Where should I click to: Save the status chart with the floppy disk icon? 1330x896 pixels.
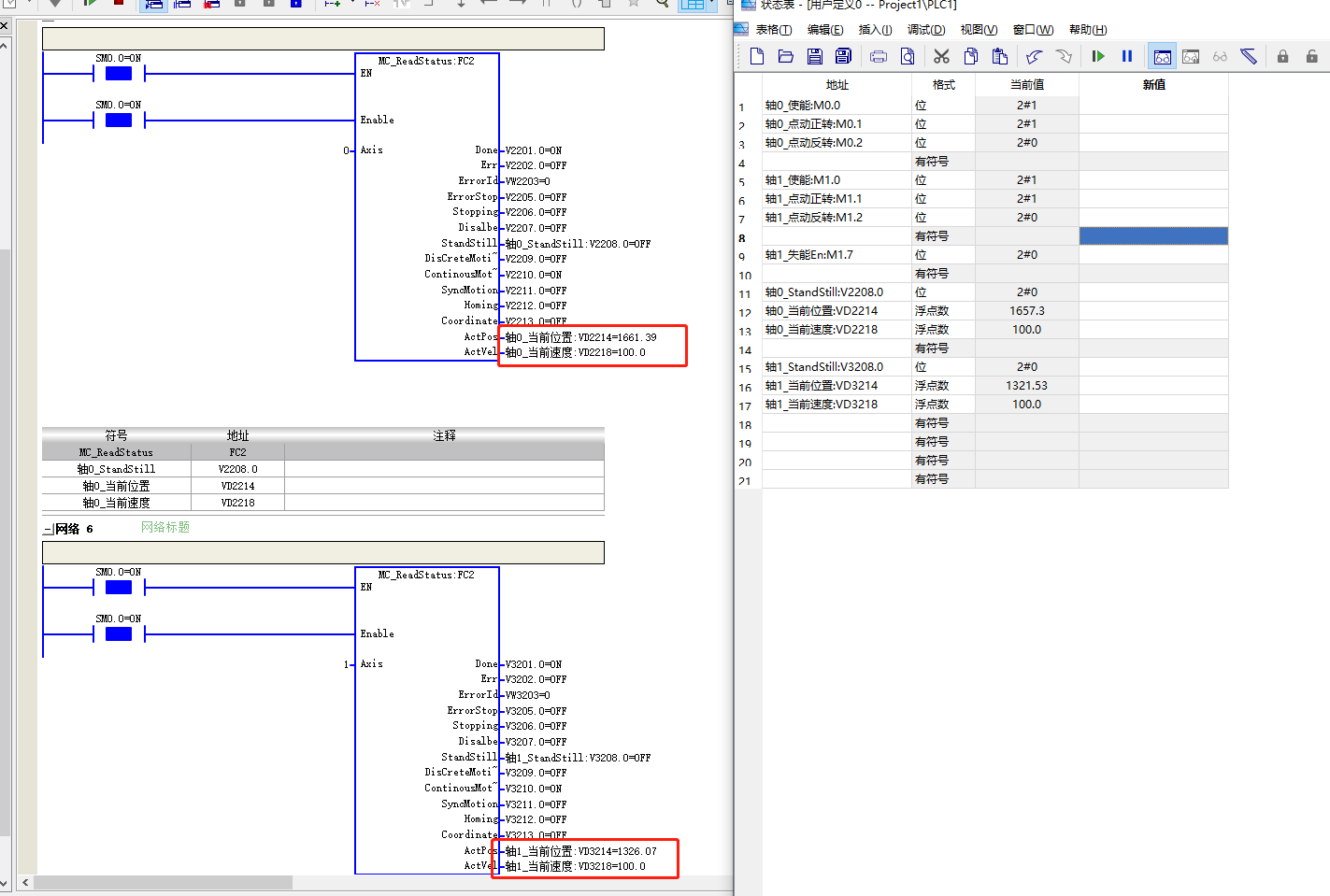pos(815,56)
